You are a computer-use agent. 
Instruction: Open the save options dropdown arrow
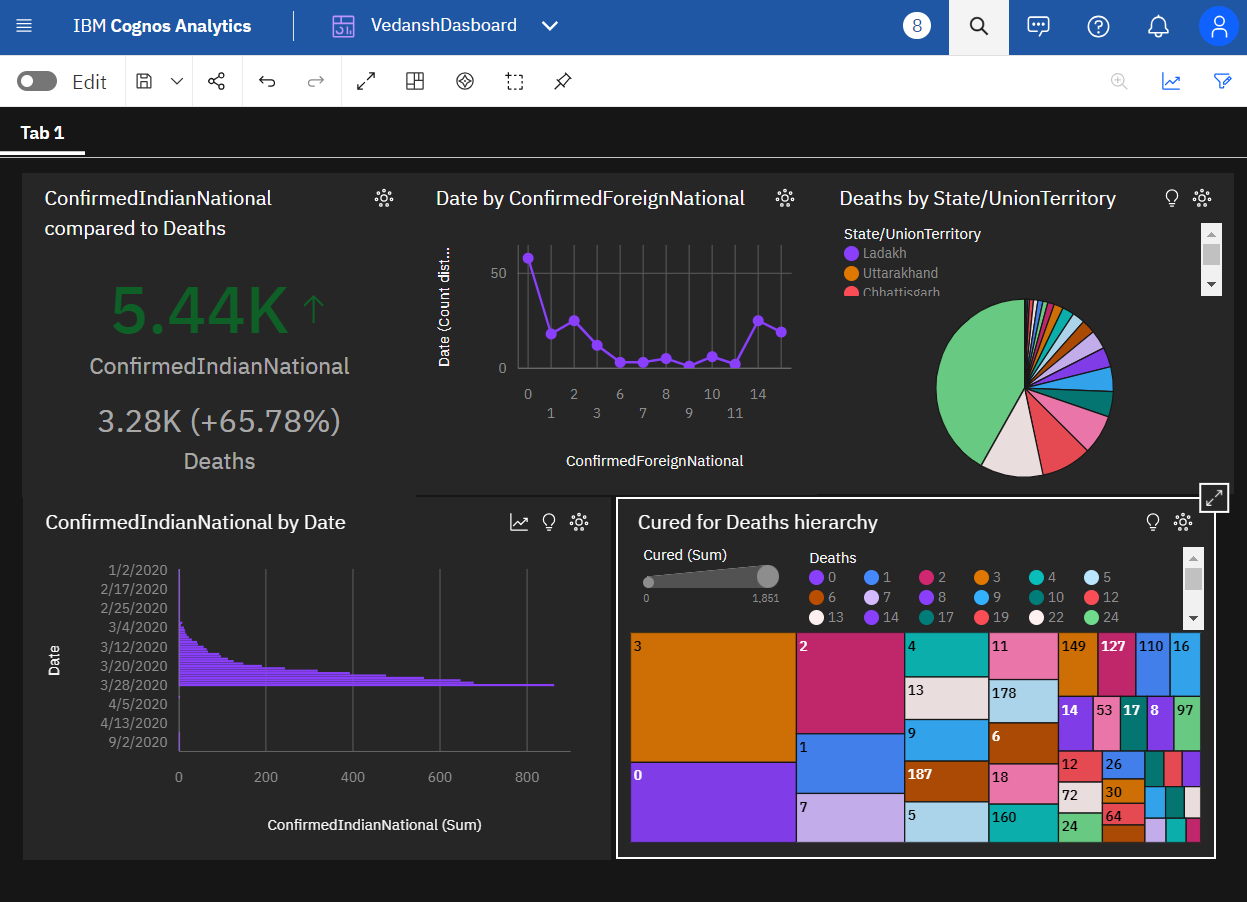pyautogui.click(x=177, y=82)
